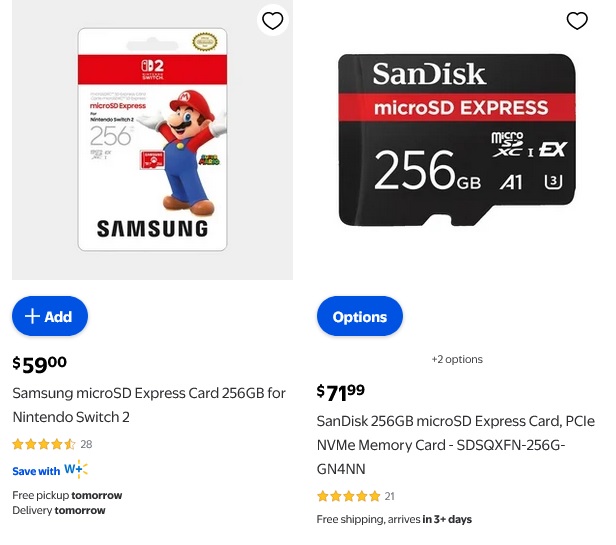Viewport: 616px width, 545px height.
Task: View the SanDisk microSD Express product image
Action: 457,139
